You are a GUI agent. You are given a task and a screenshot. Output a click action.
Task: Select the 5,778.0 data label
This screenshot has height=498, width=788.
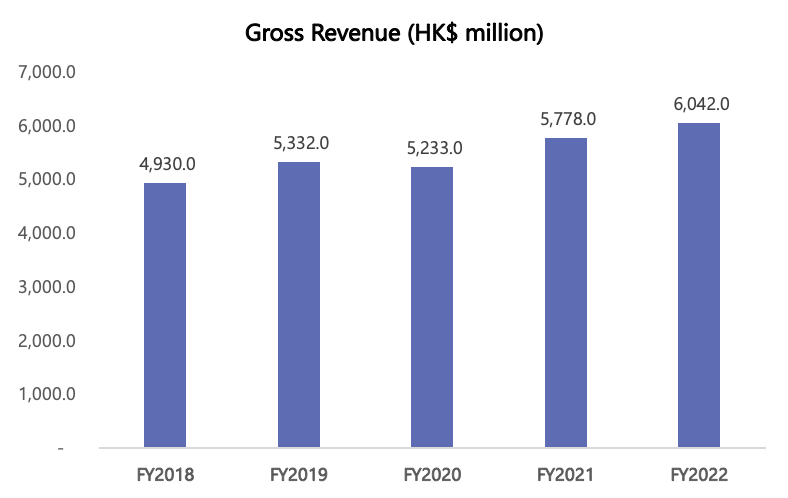(568, 119)
